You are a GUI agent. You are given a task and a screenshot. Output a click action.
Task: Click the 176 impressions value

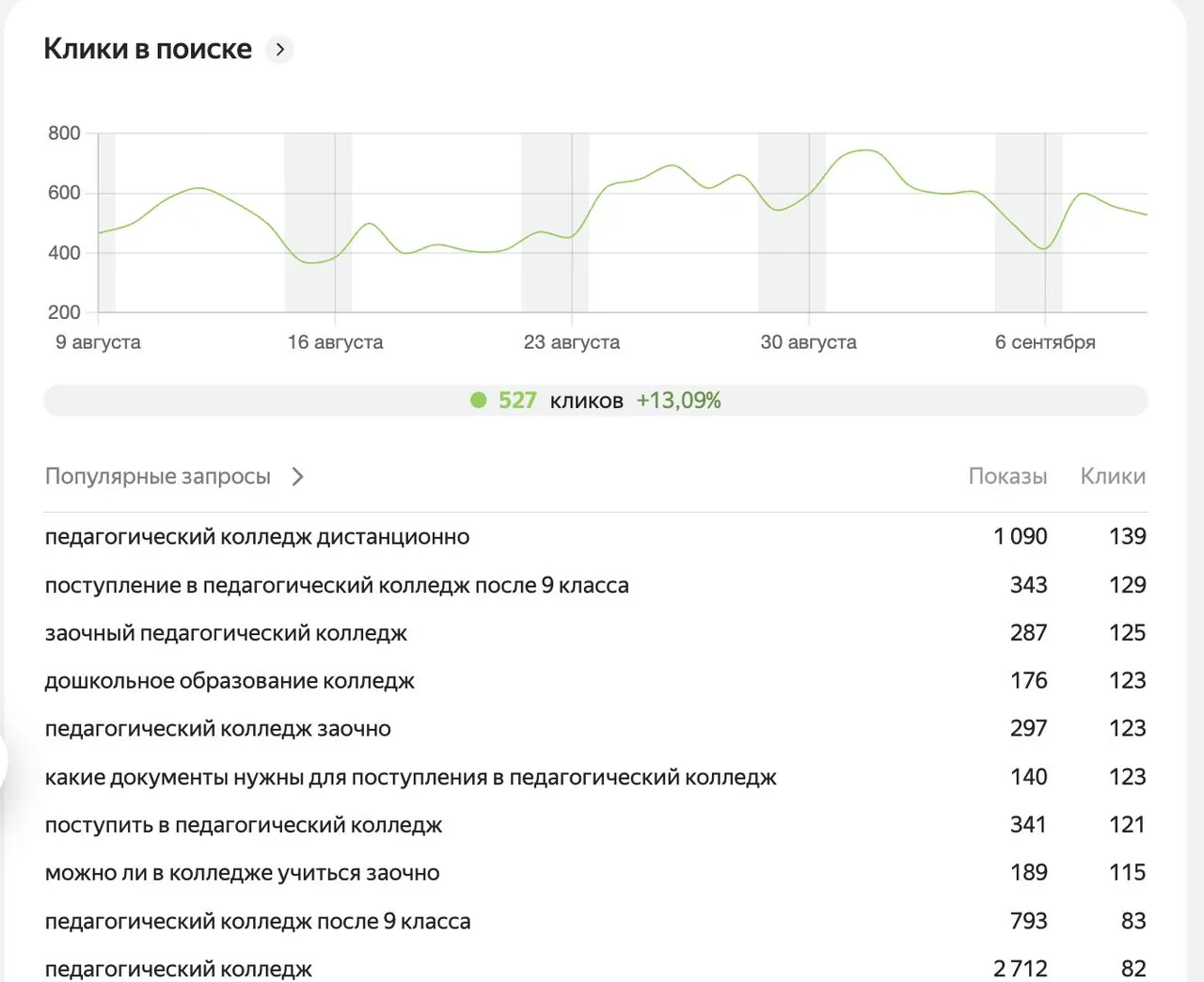tap(1029, 681)
